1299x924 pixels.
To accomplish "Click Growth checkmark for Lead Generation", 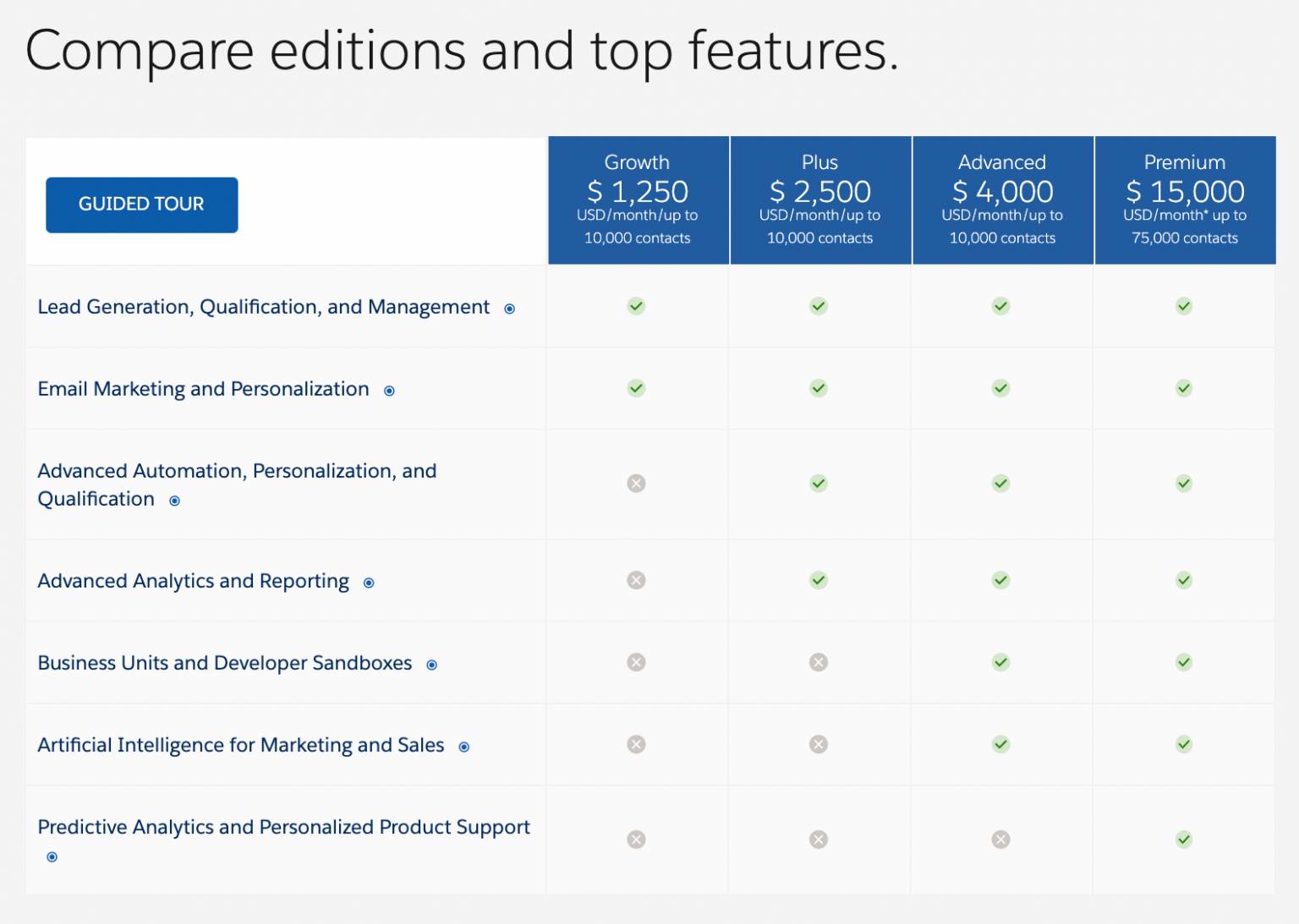I will click(636, 306).
